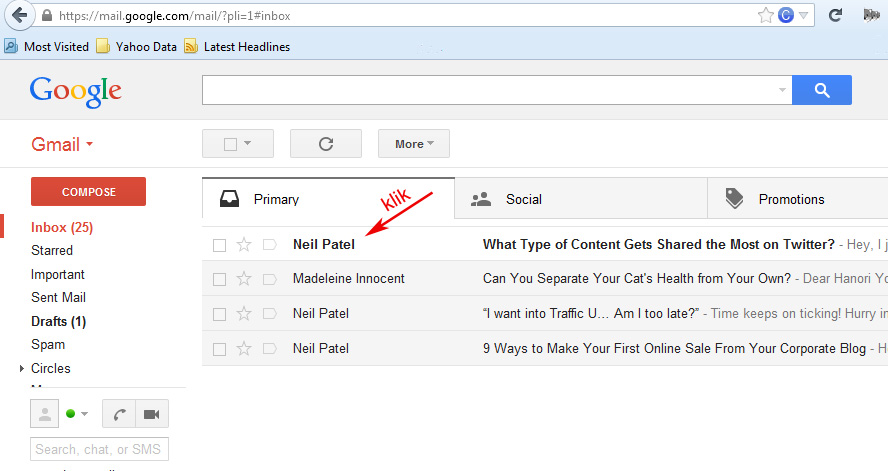Mark Twitter content email as important
This screenshot has height=471, width=888.
pos(270,245)
